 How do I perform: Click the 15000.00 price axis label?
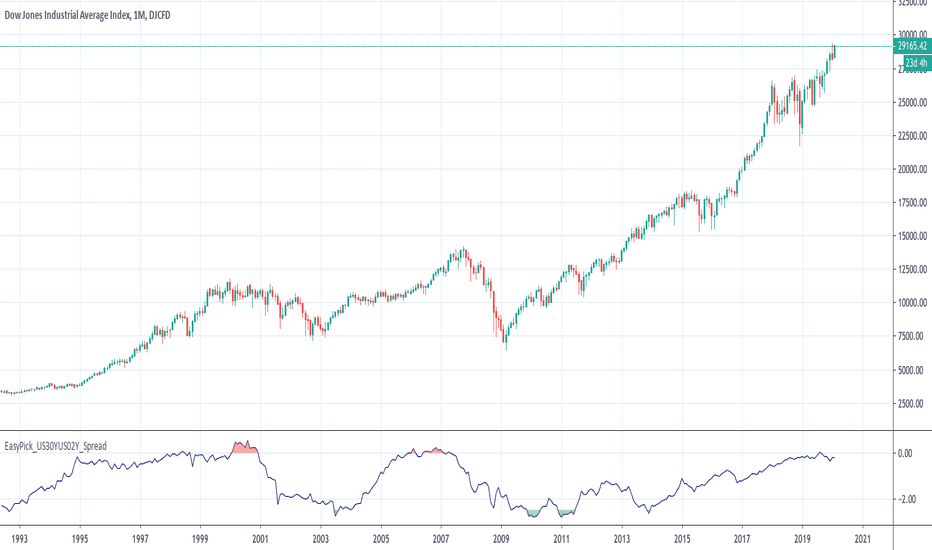coord(912,236)
